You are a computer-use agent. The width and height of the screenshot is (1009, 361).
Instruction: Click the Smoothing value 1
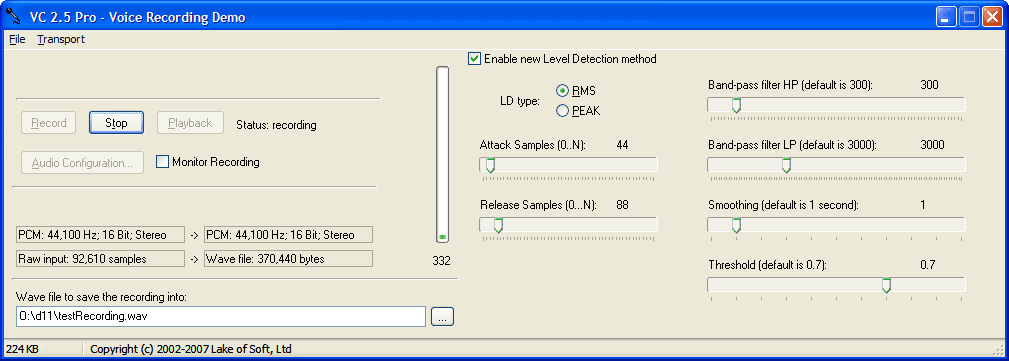[x=923, y=205]
